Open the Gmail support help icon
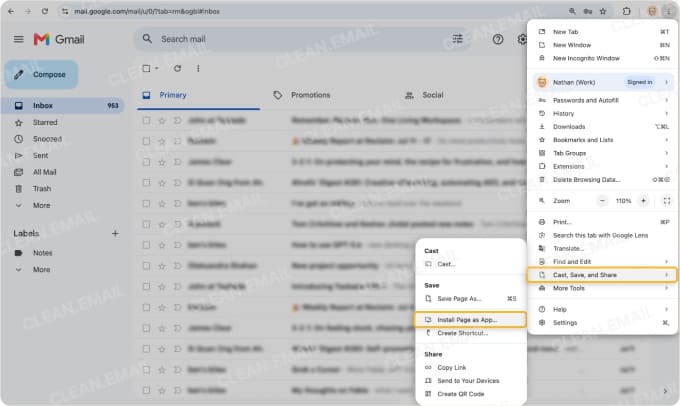The width and height of the screenshot is (680, 406). (498, 39)
